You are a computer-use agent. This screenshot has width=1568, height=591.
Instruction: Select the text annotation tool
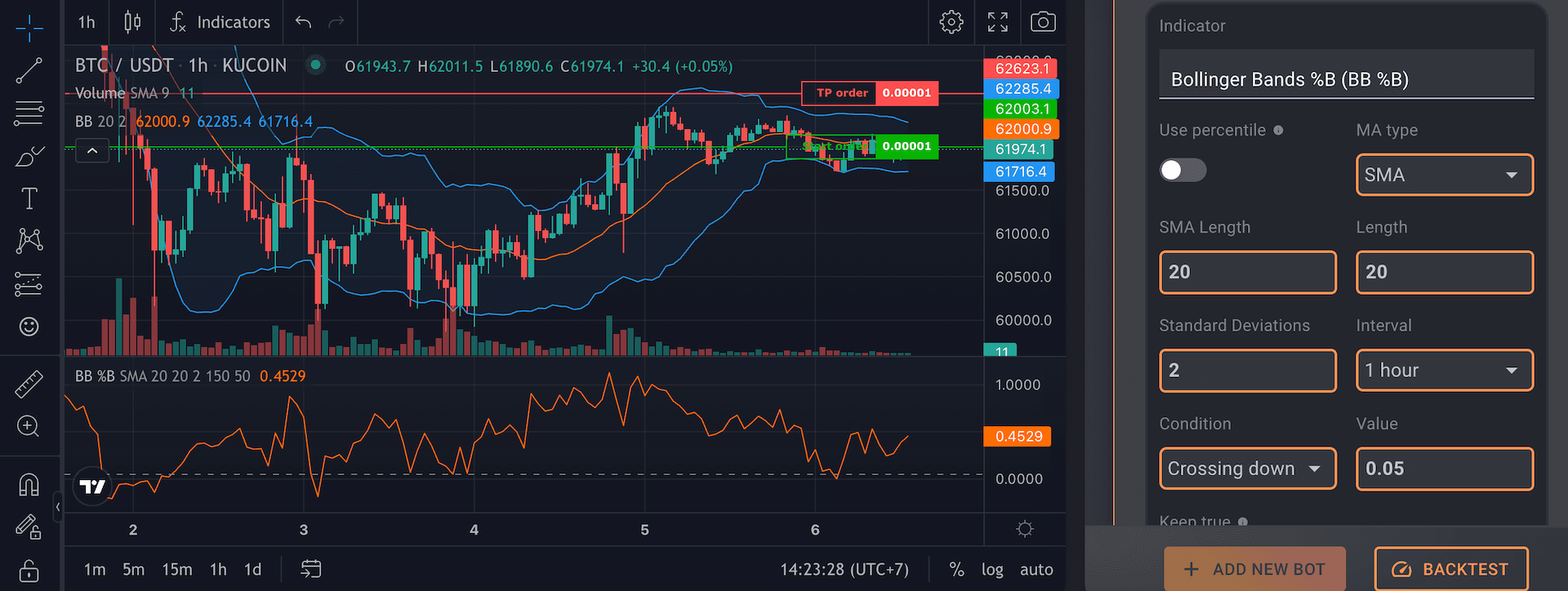(29, 198)
